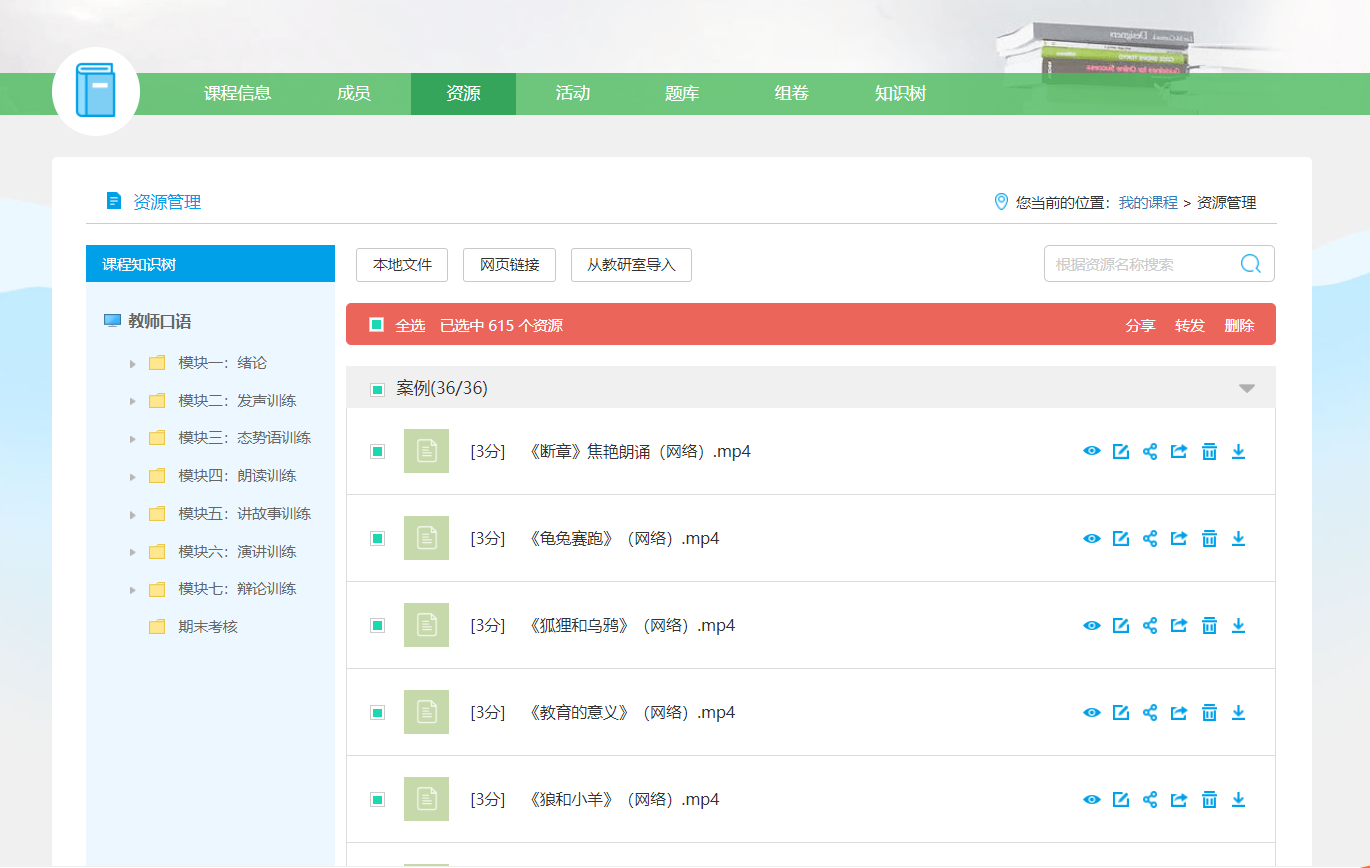Expand the 模块六：演讲训练 tree node arrow
The width and height of the screenshot is (1370, 868).
click(x=132, y=552)
